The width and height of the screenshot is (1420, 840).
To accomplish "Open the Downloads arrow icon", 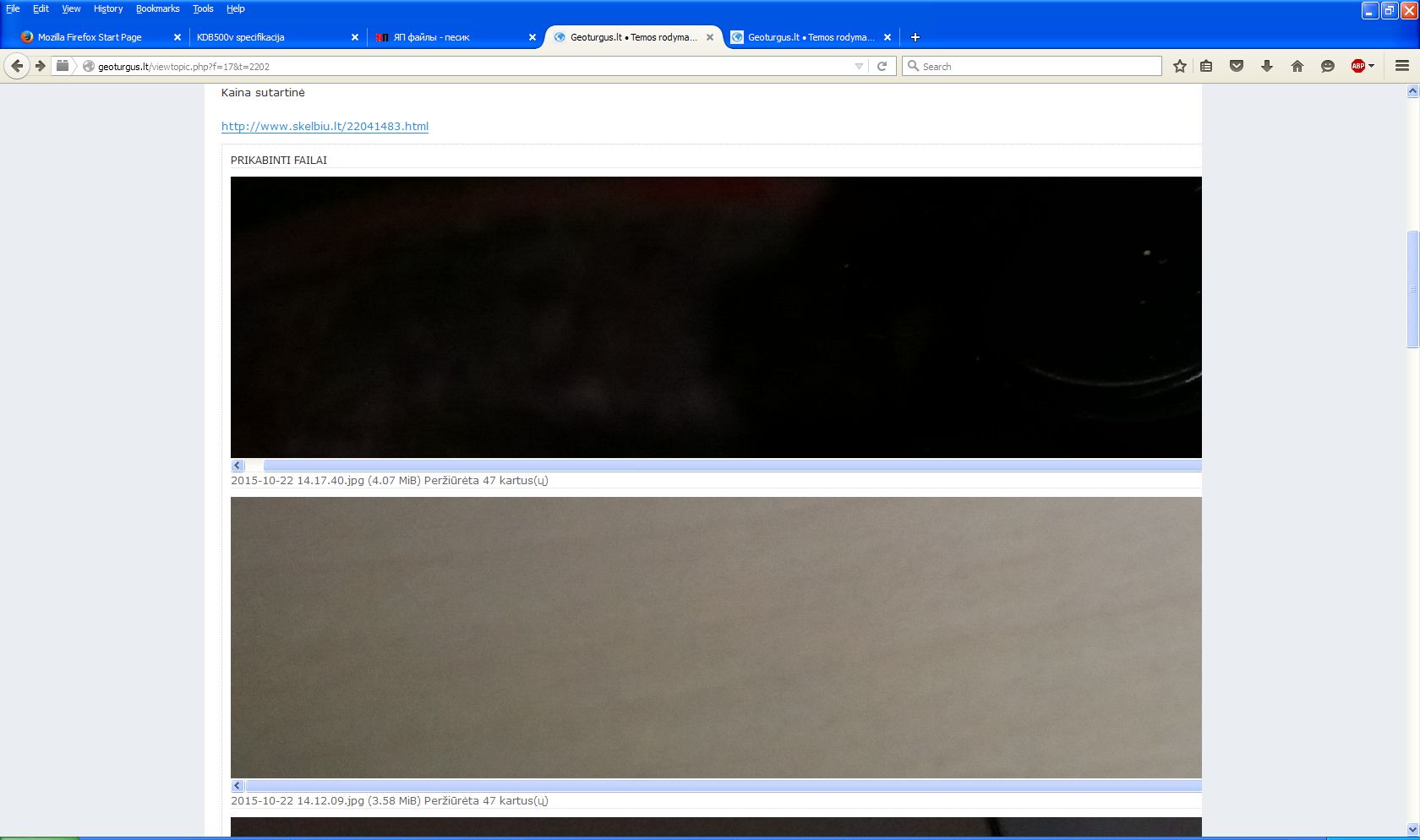I will tap(1267, 66).
